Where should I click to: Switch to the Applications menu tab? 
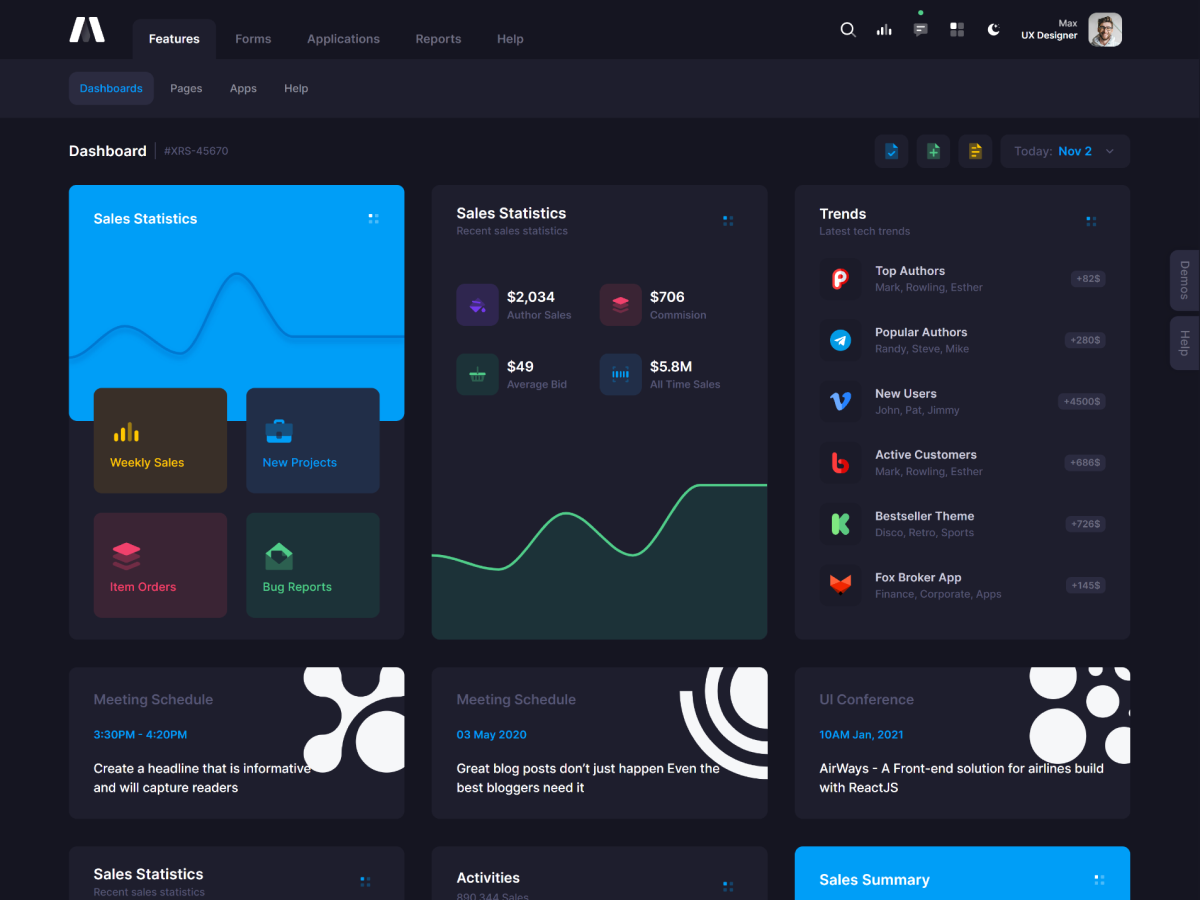click(343, 39)
